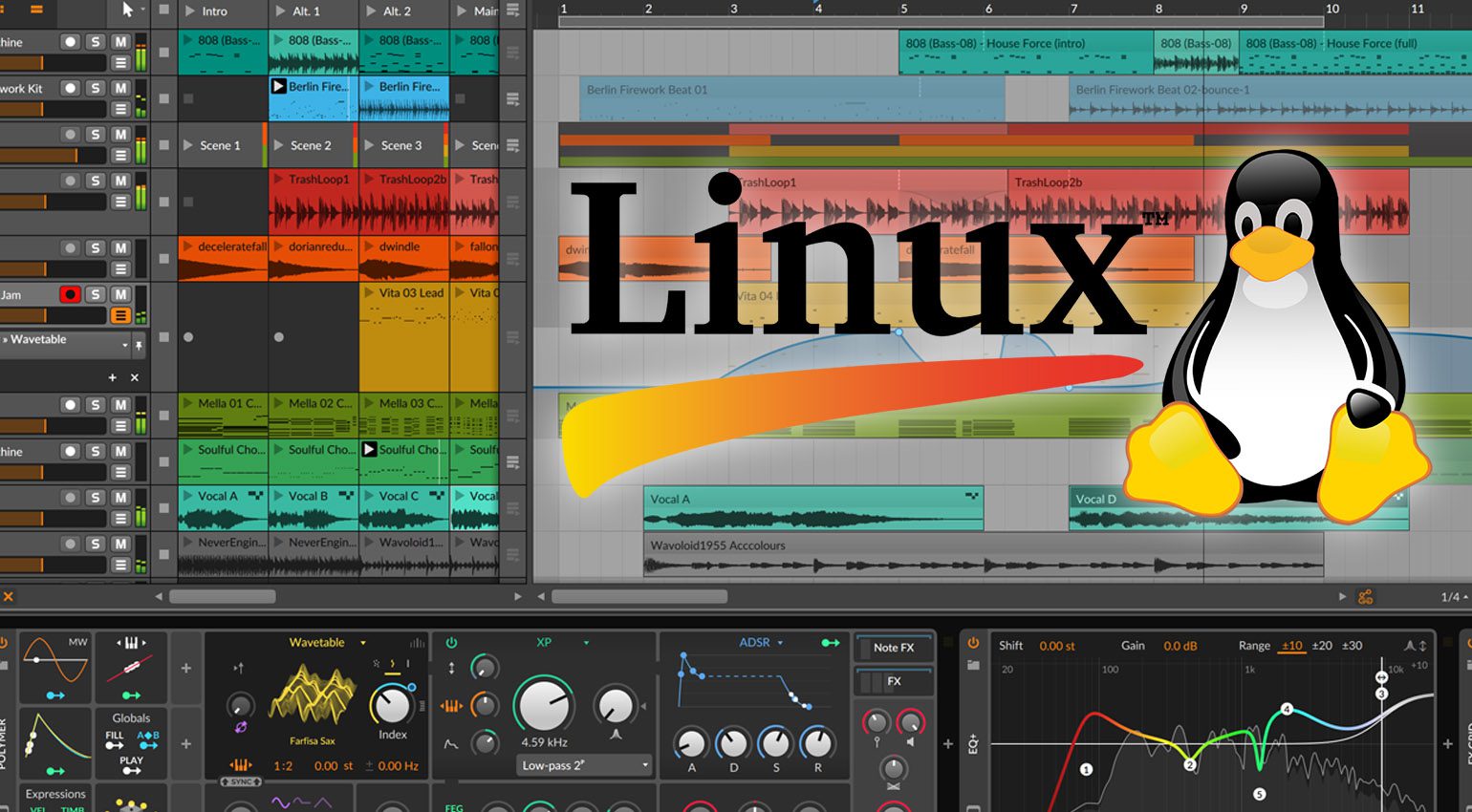Open the 1/4 grid resolution dropdown
Screen dimensions: 1472x812
pos(1454,597)
